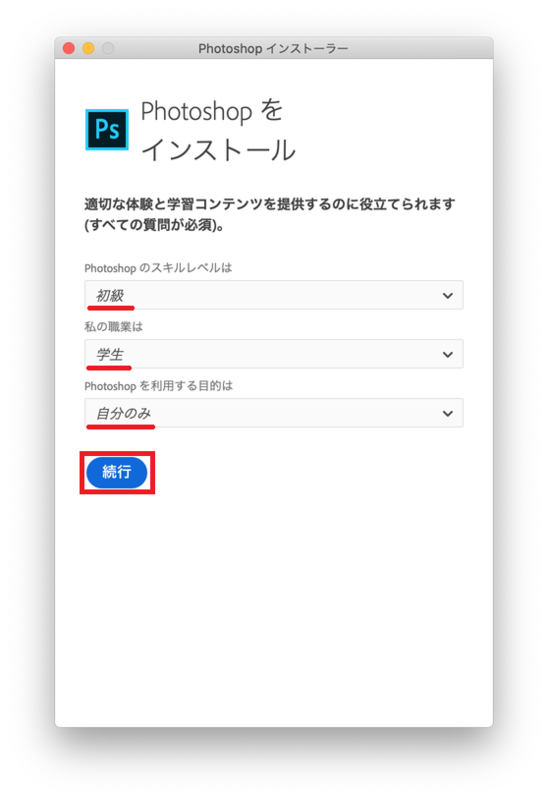The width and height of the screenshot is (548, 800).
Task: Click the 私の職業は label
Action: (x=113, y=327)
